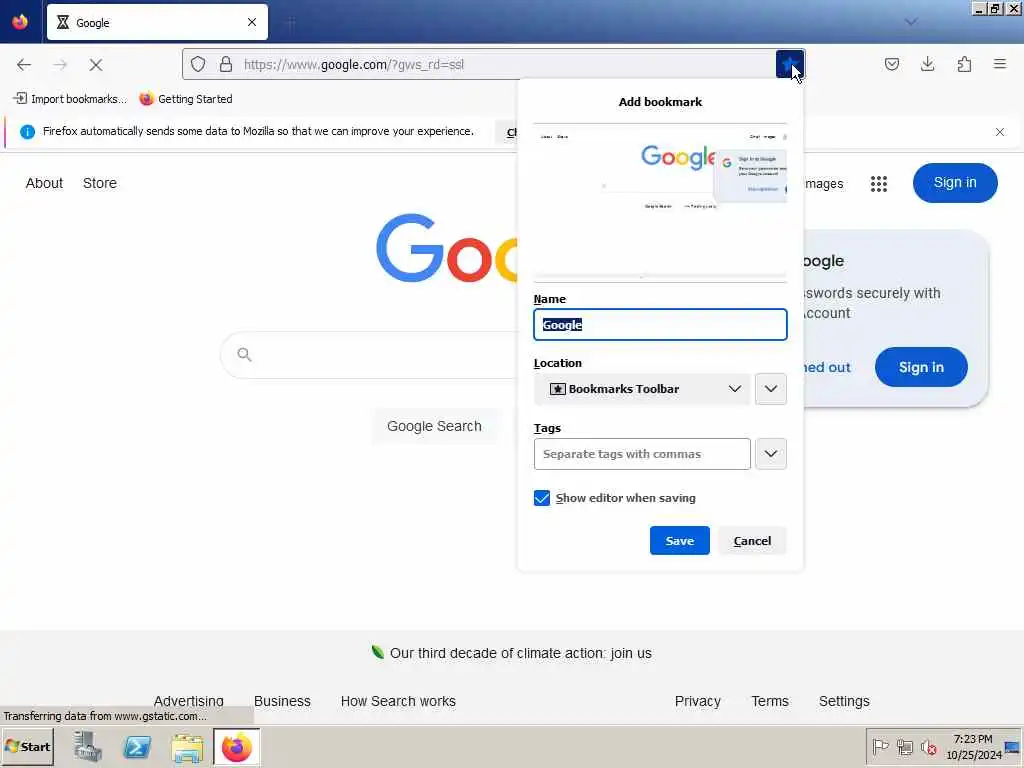
Task: Open How Search works link
Action: pyautogui.click(x=398, y=701)
